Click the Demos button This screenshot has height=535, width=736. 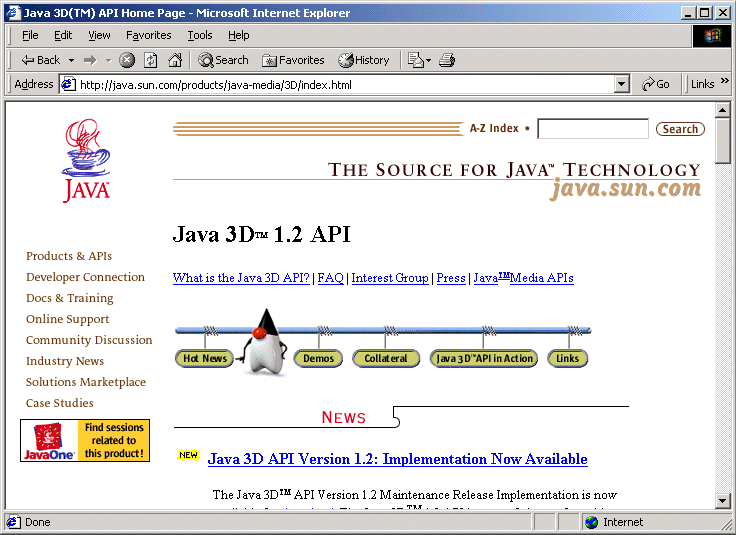pos(318,359)
